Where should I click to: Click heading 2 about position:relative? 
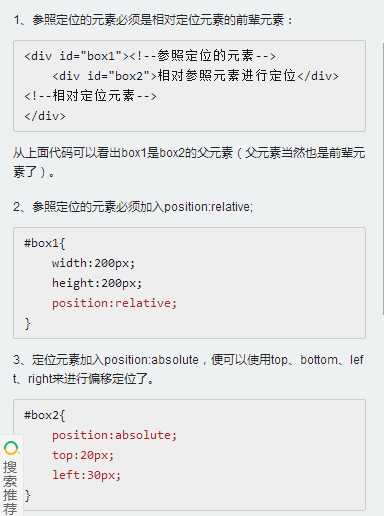133,207
